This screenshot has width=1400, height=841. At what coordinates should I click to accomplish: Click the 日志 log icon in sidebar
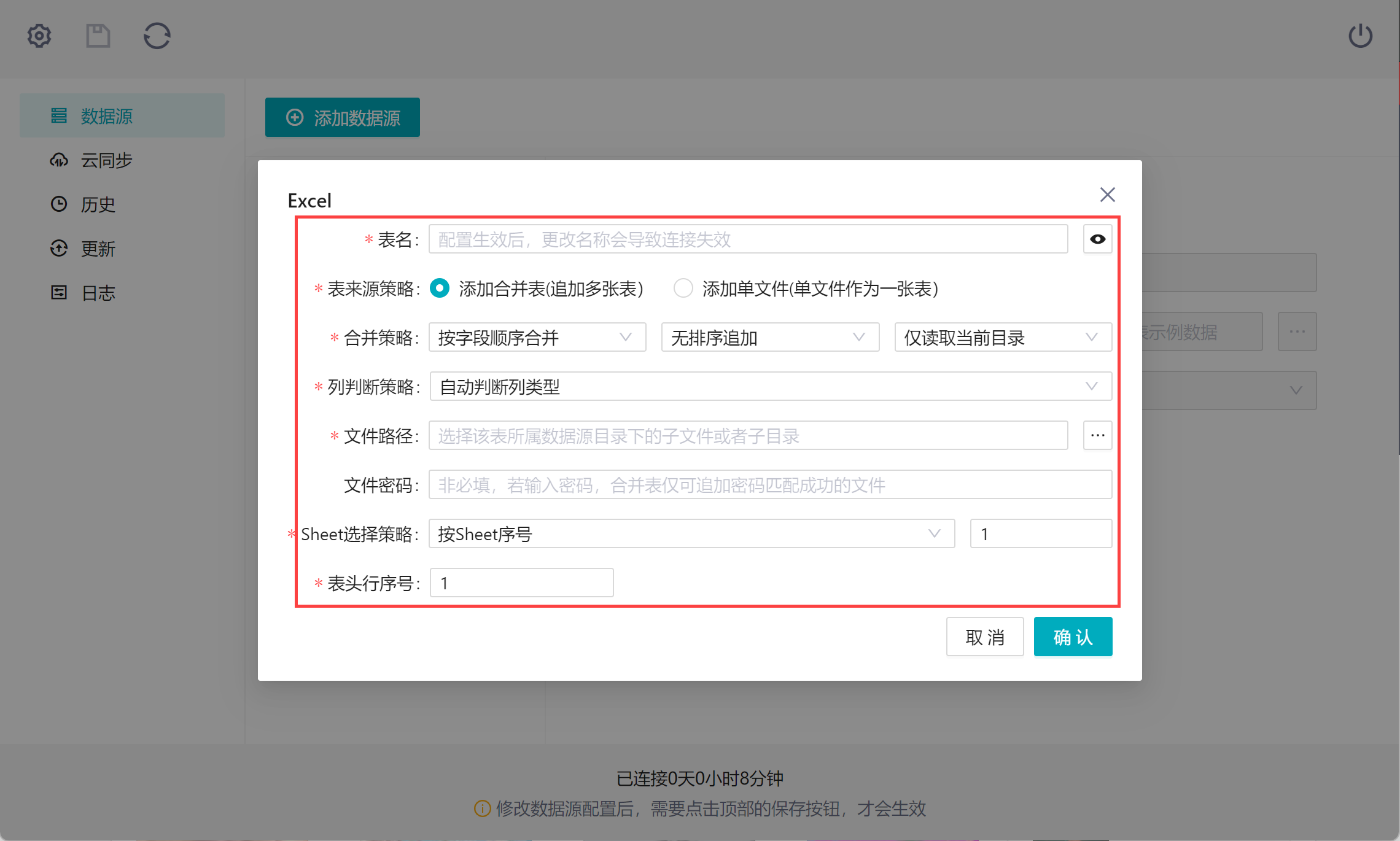click(59, 293)
